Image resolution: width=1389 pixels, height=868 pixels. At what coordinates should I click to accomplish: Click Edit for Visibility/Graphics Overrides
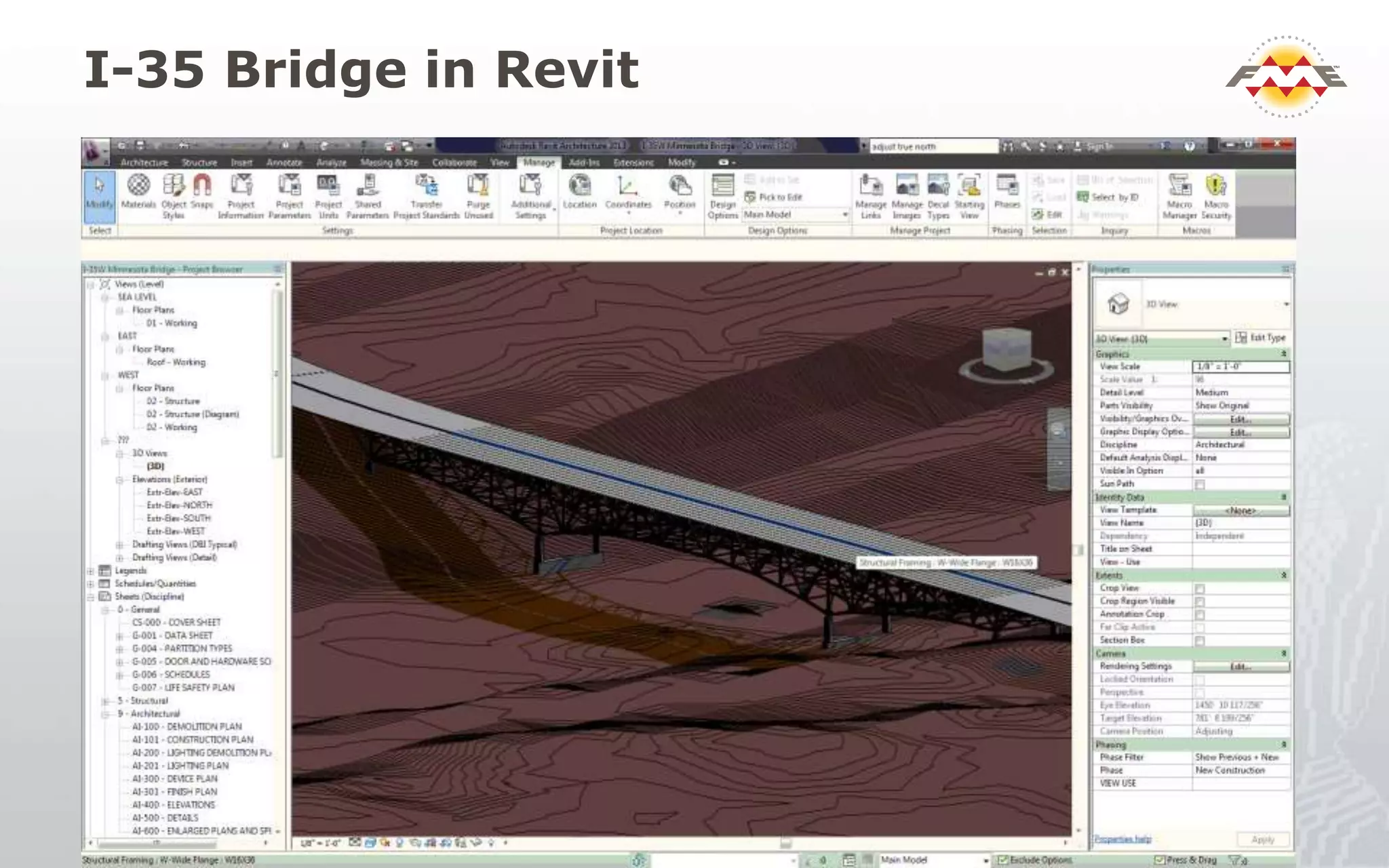[x=1241, y=419]
